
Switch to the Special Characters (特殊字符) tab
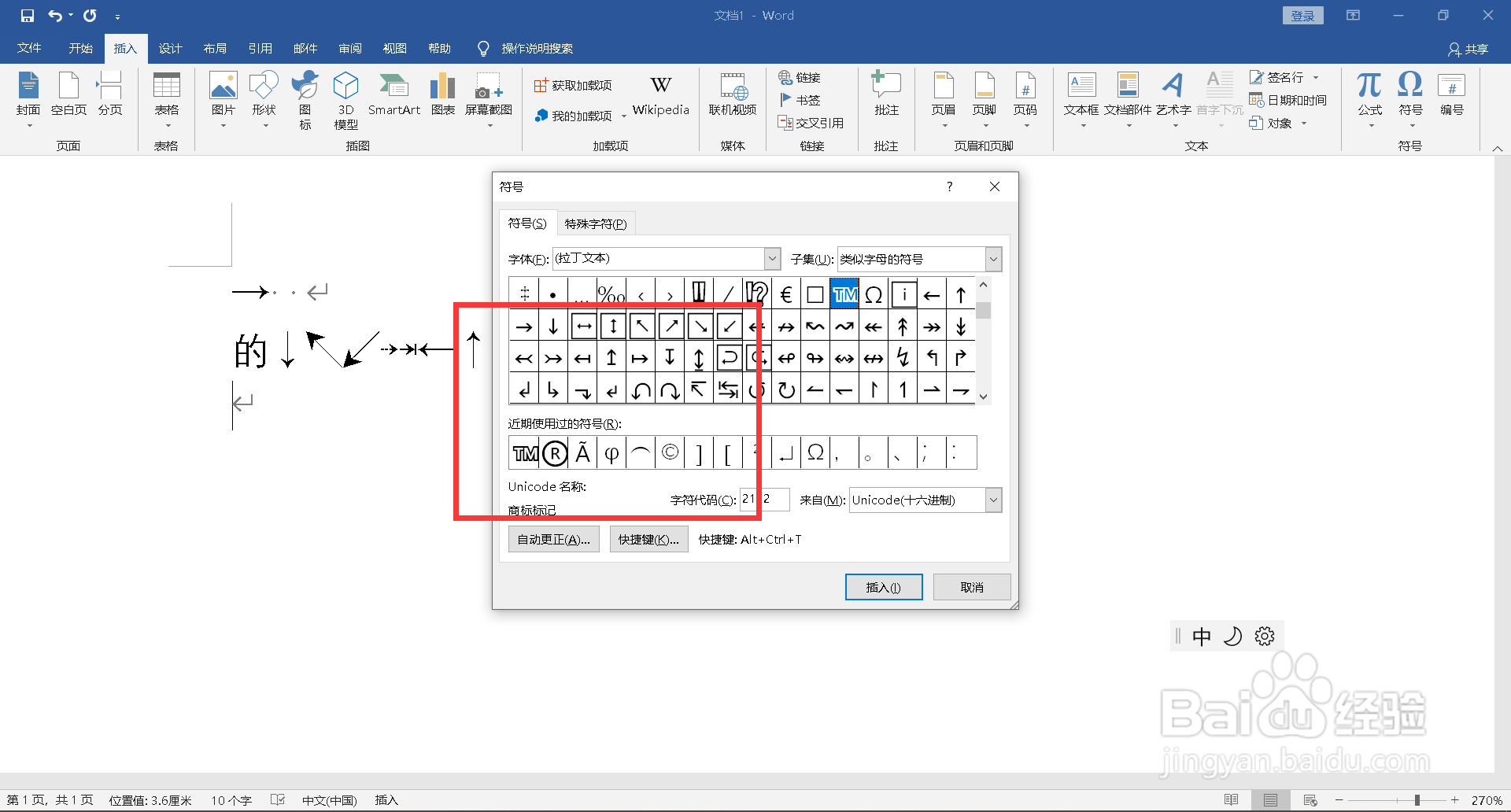click(x=596, y=224)
